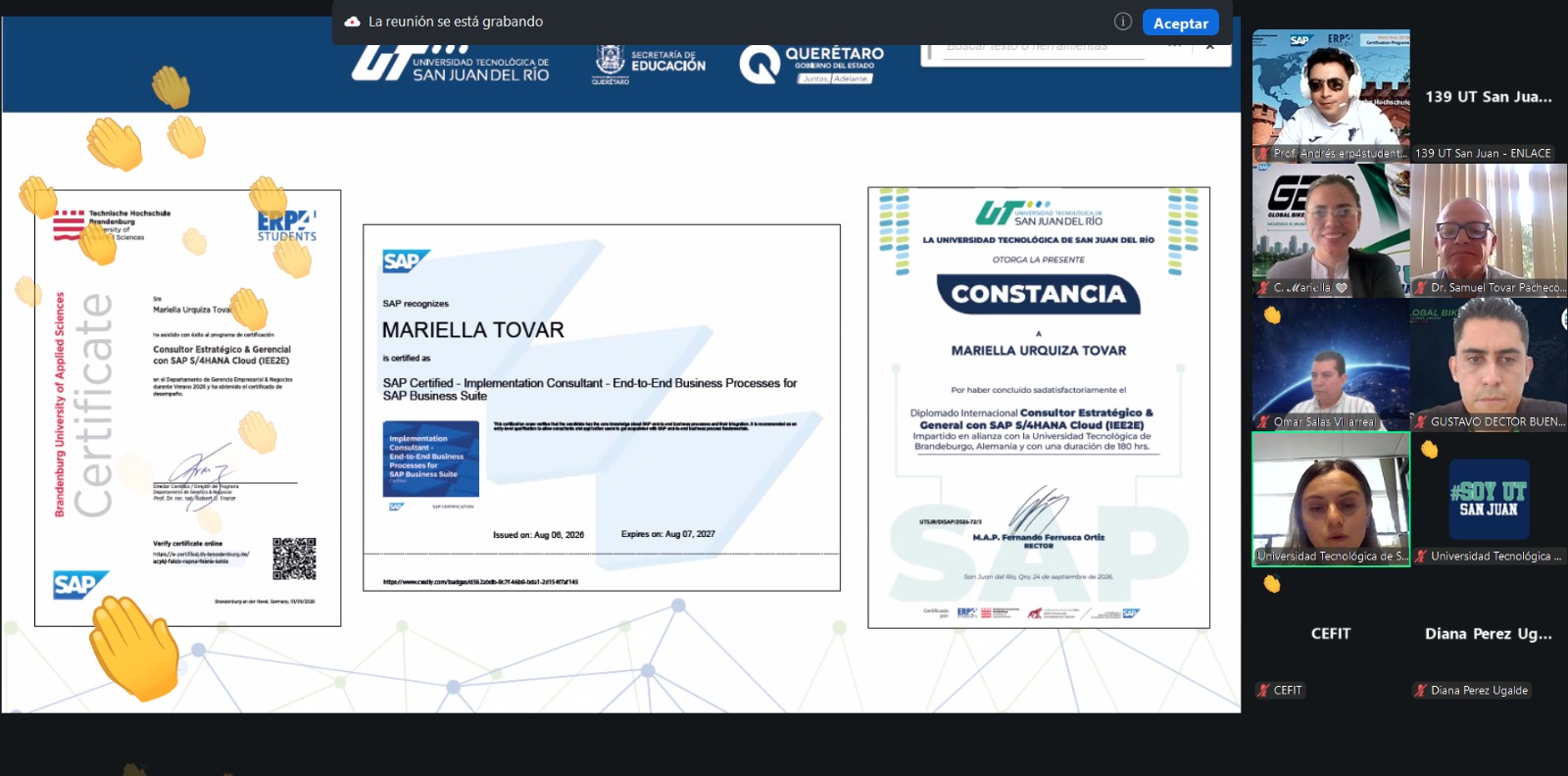This screenshot has height=776, width=1568.
Task: Click 'MARIELLA URQUIZA TOVAR' on the Constancia
Action: click(1039, 351)
